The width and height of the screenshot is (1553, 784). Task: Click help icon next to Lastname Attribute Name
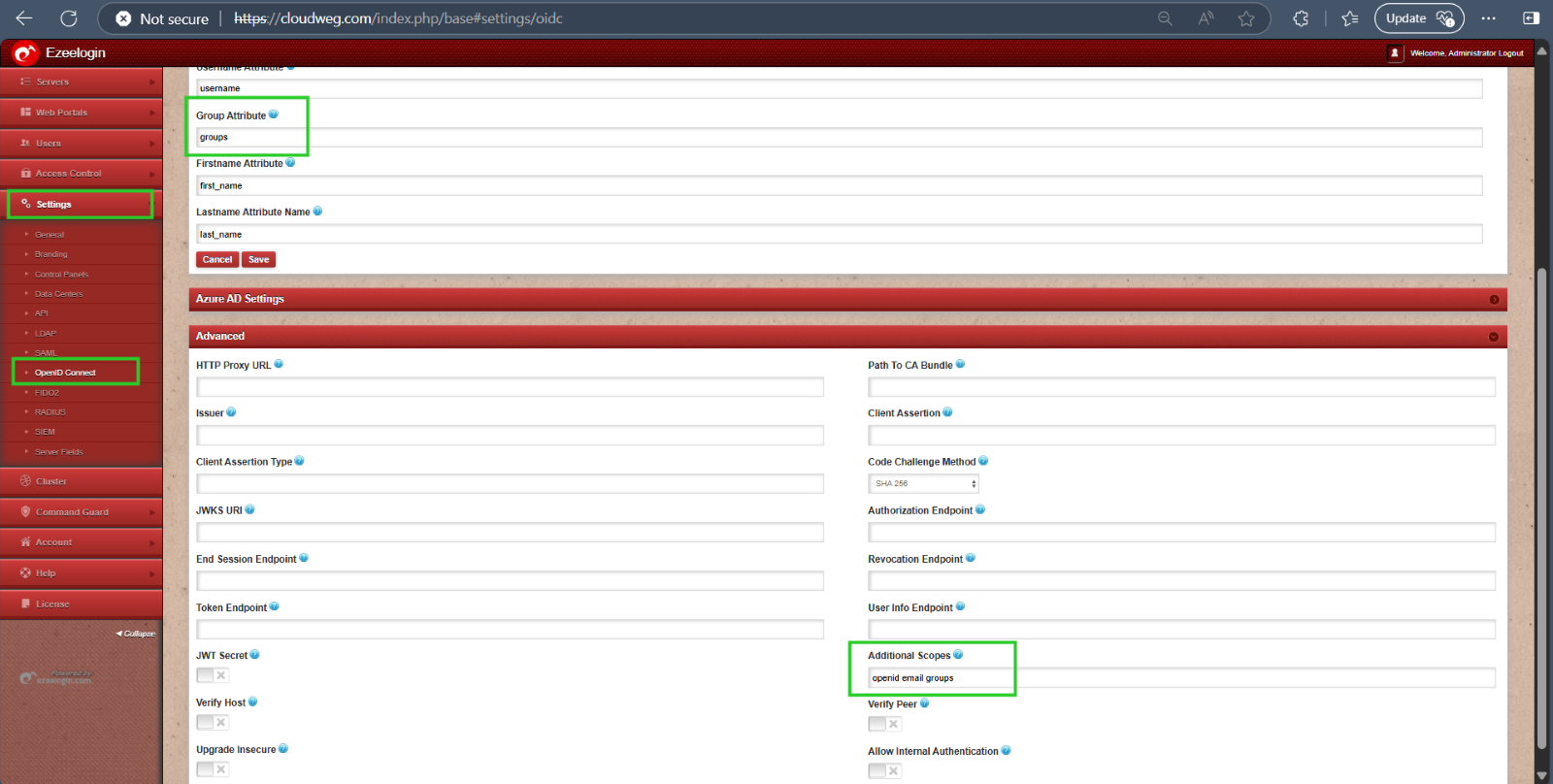pyautogui.click(x=317, y=211)
